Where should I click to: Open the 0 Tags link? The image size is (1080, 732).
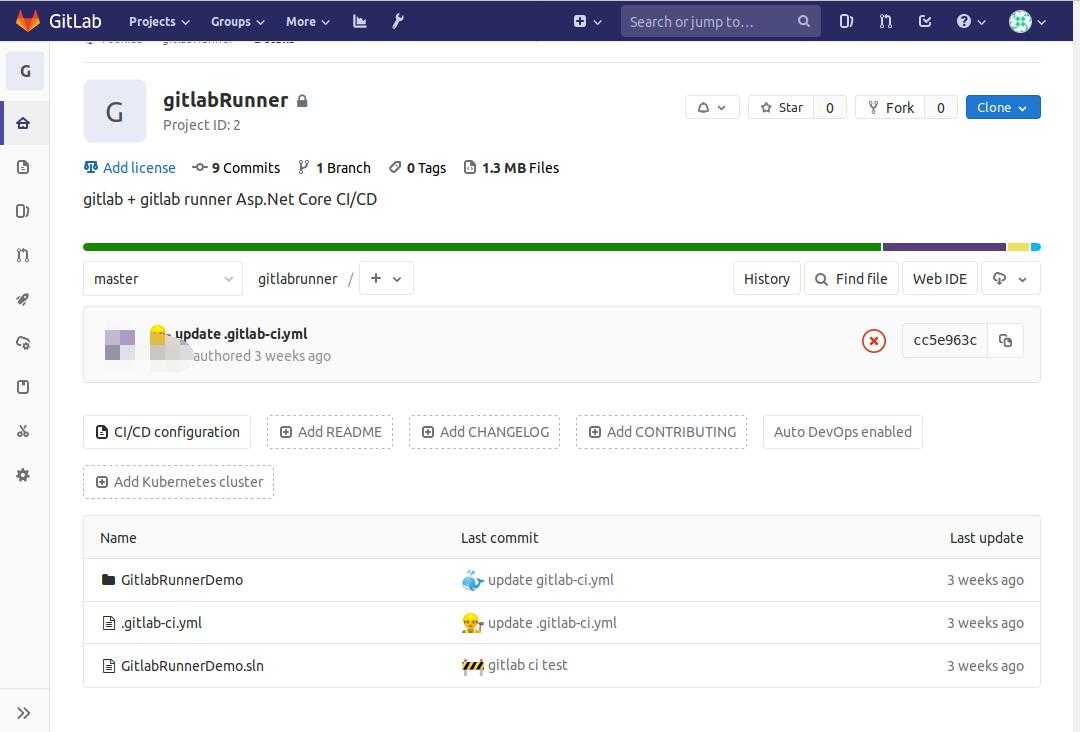417,168
